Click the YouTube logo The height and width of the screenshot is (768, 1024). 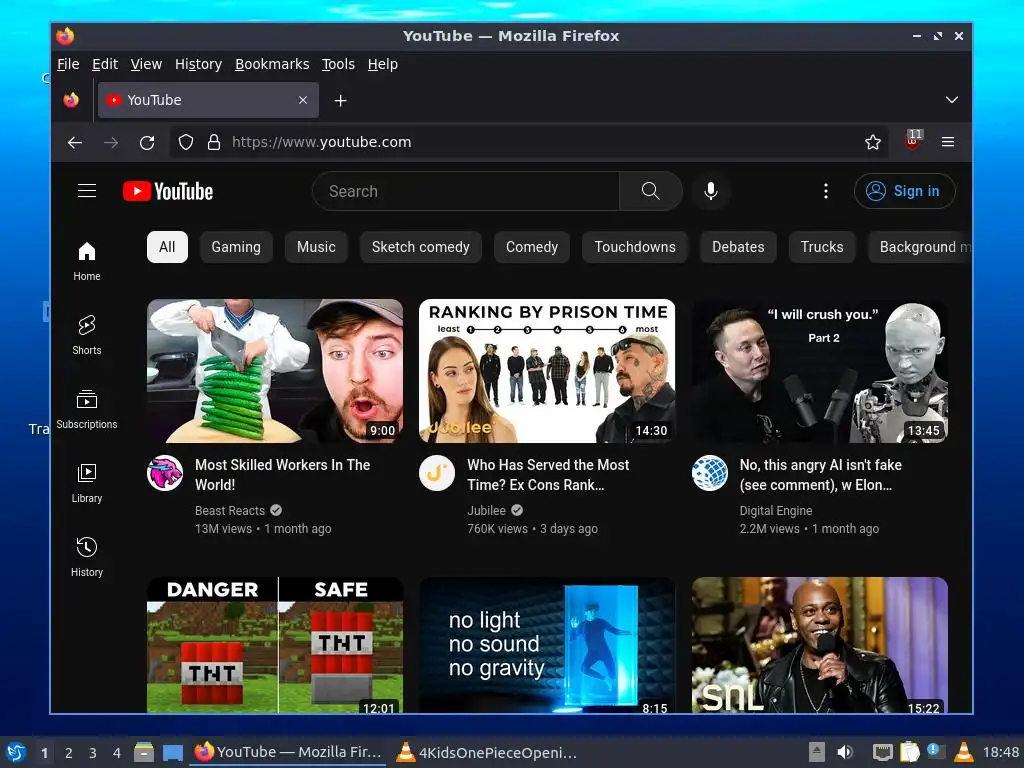(x=168, y=191)
